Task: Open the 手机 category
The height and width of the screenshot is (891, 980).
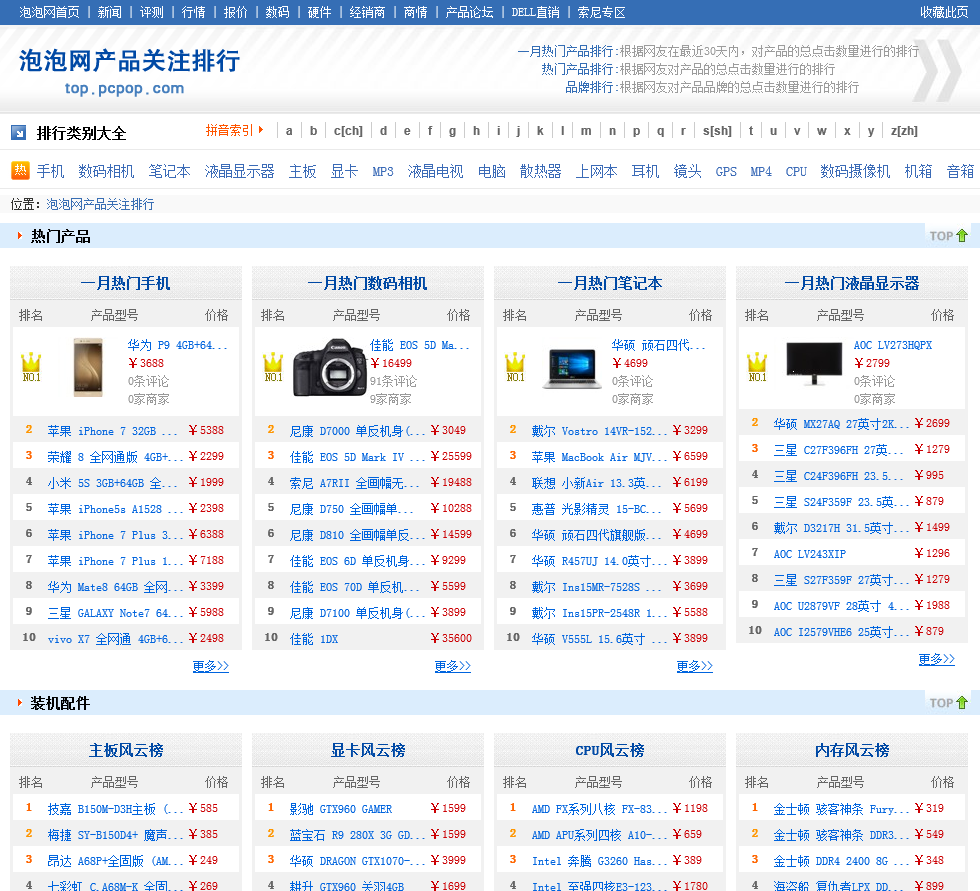Action: click(50, 171)
